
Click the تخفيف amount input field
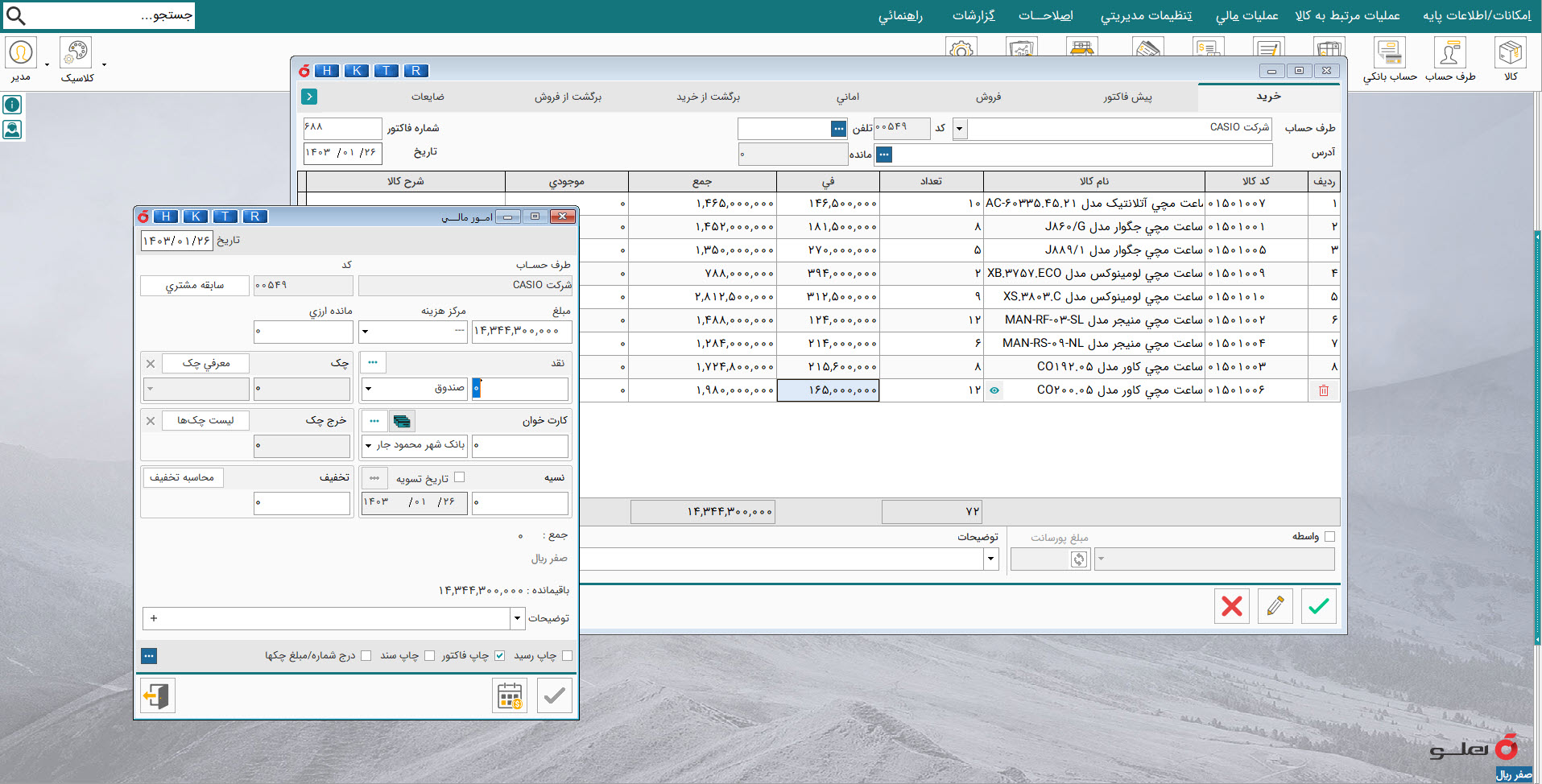point(302,503)
